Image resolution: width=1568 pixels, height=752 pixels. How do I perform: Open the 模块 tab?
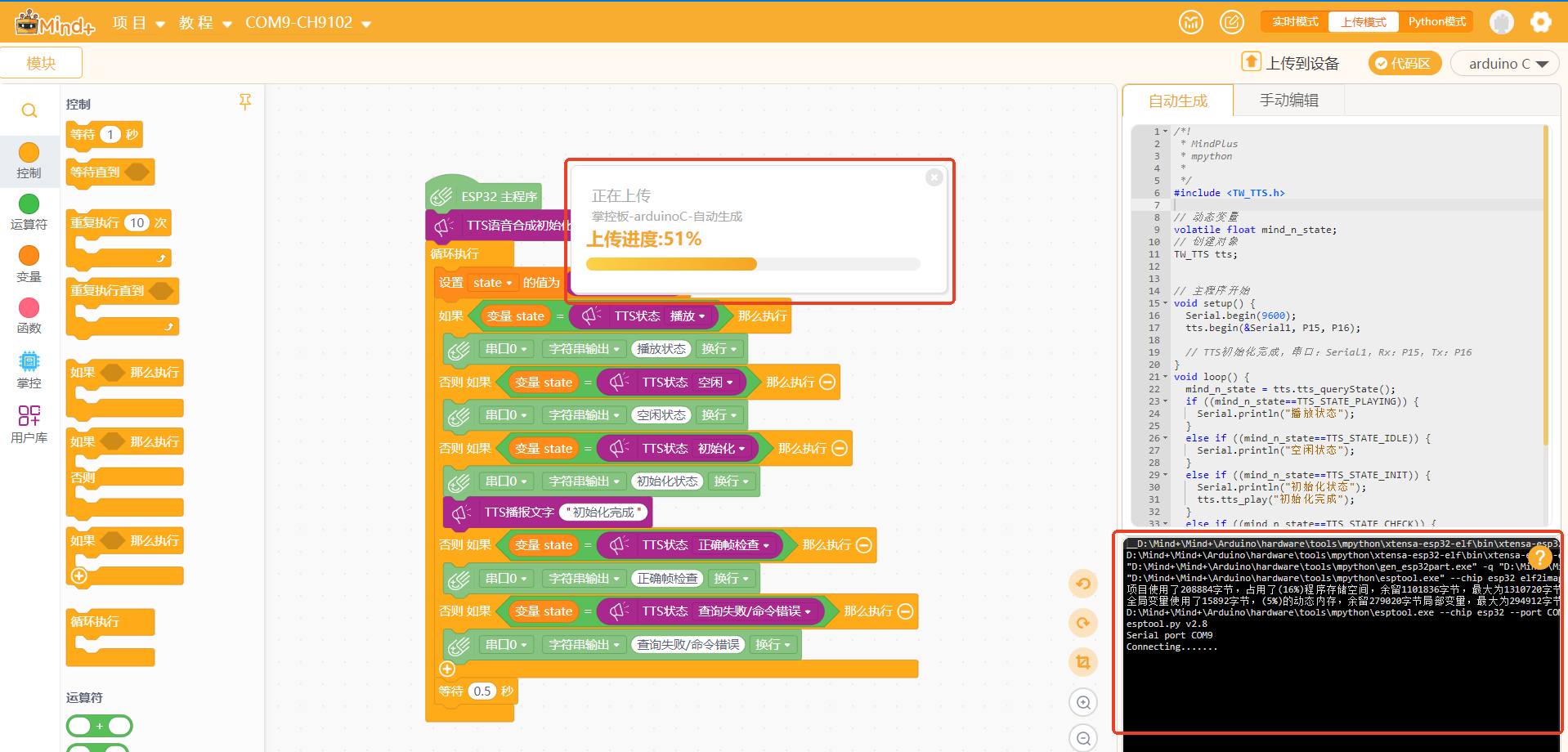(41, 63)
